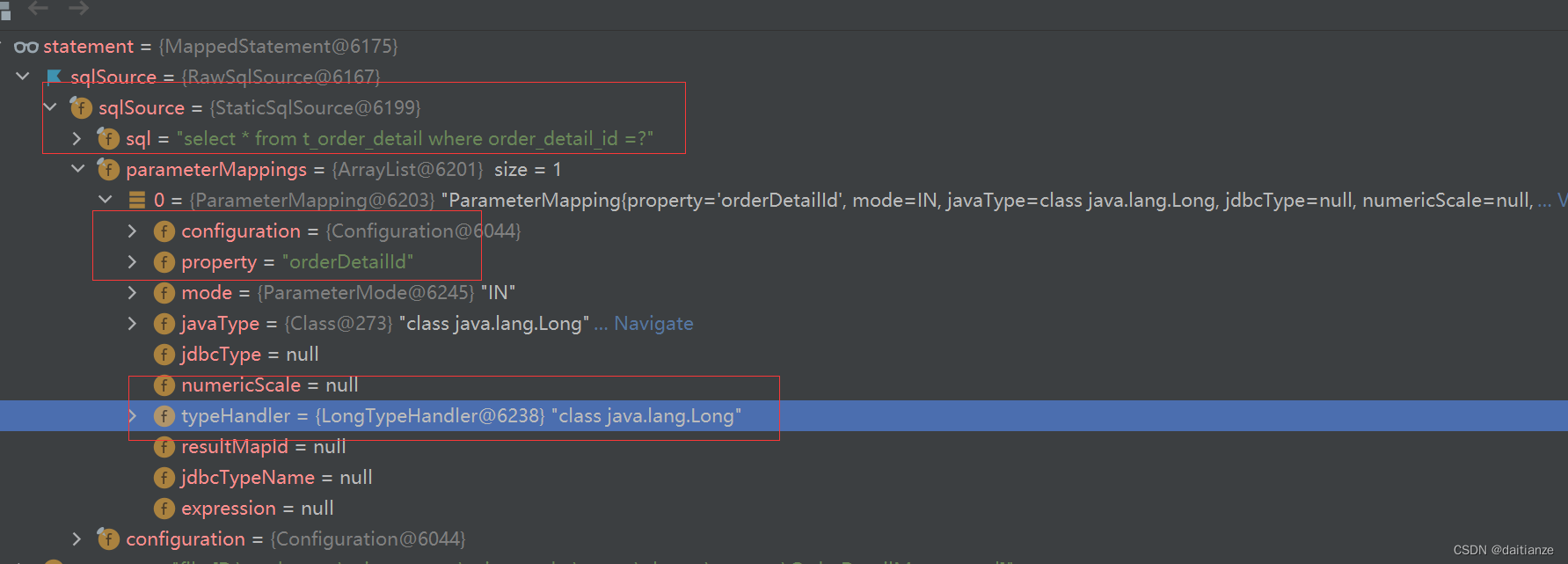Expand configuration node under ParameterMapping

[132, 231]
